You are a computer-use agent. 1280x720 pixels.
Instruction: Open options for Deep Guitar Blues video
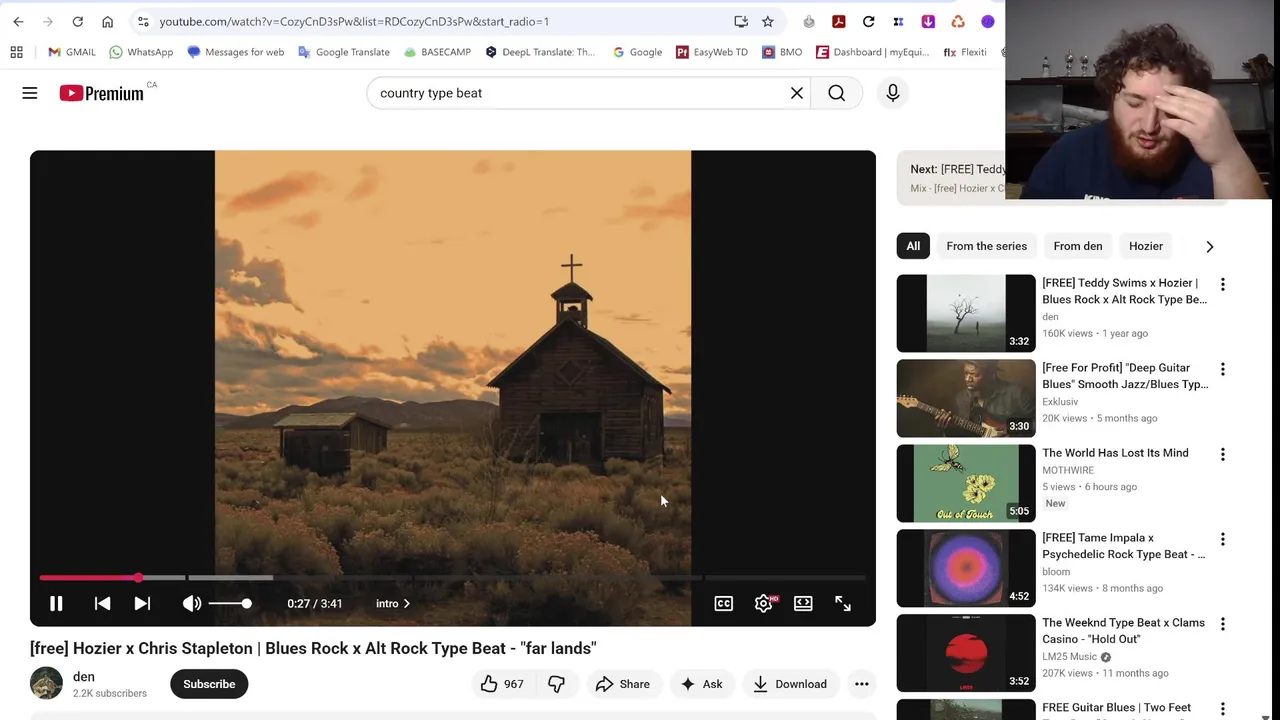(1222, 369)
